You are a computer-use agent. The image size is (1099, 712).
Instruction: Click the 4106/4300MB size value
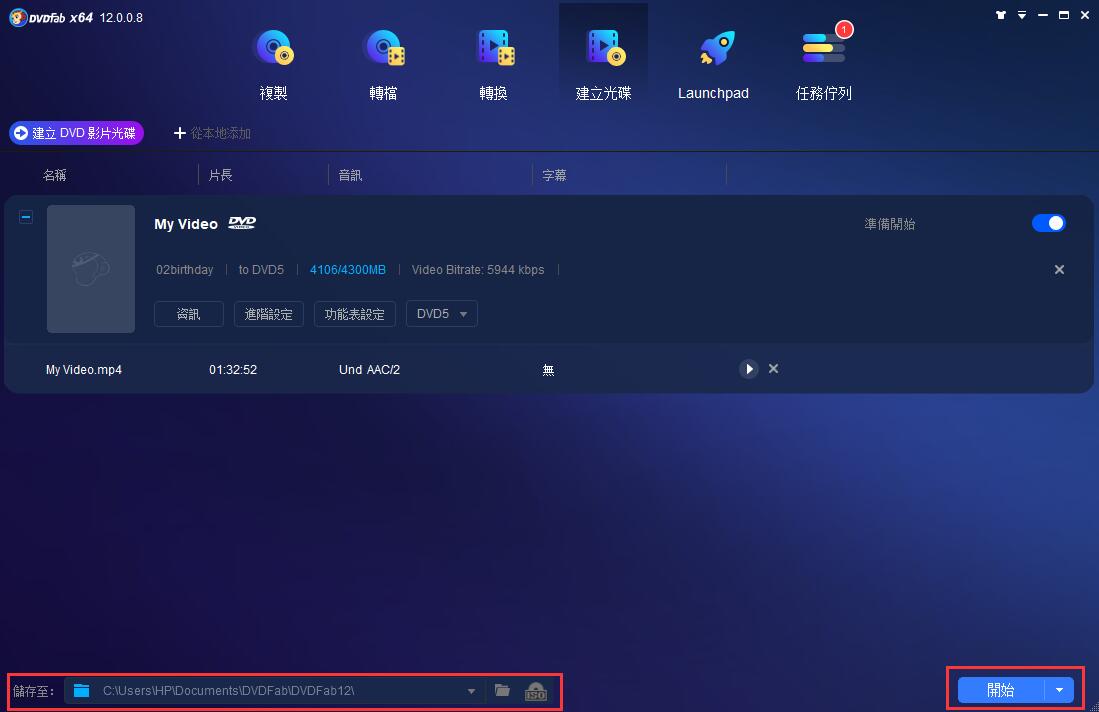pyautogui.click(x=348, y=270)
